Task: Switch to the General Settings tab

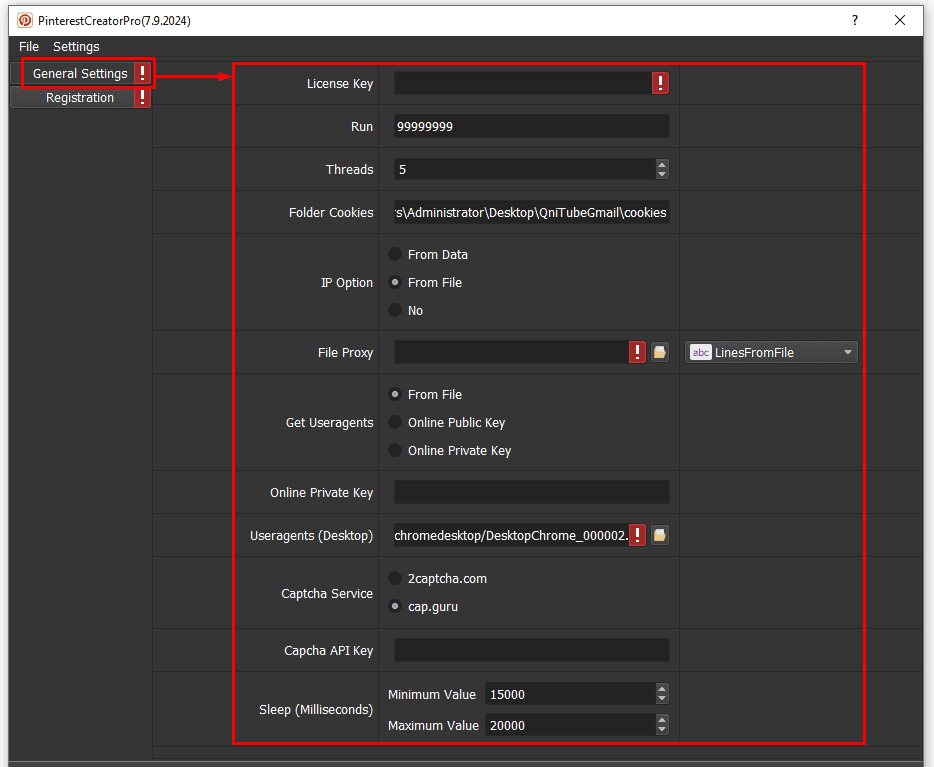Action: (x=80, y=73)
